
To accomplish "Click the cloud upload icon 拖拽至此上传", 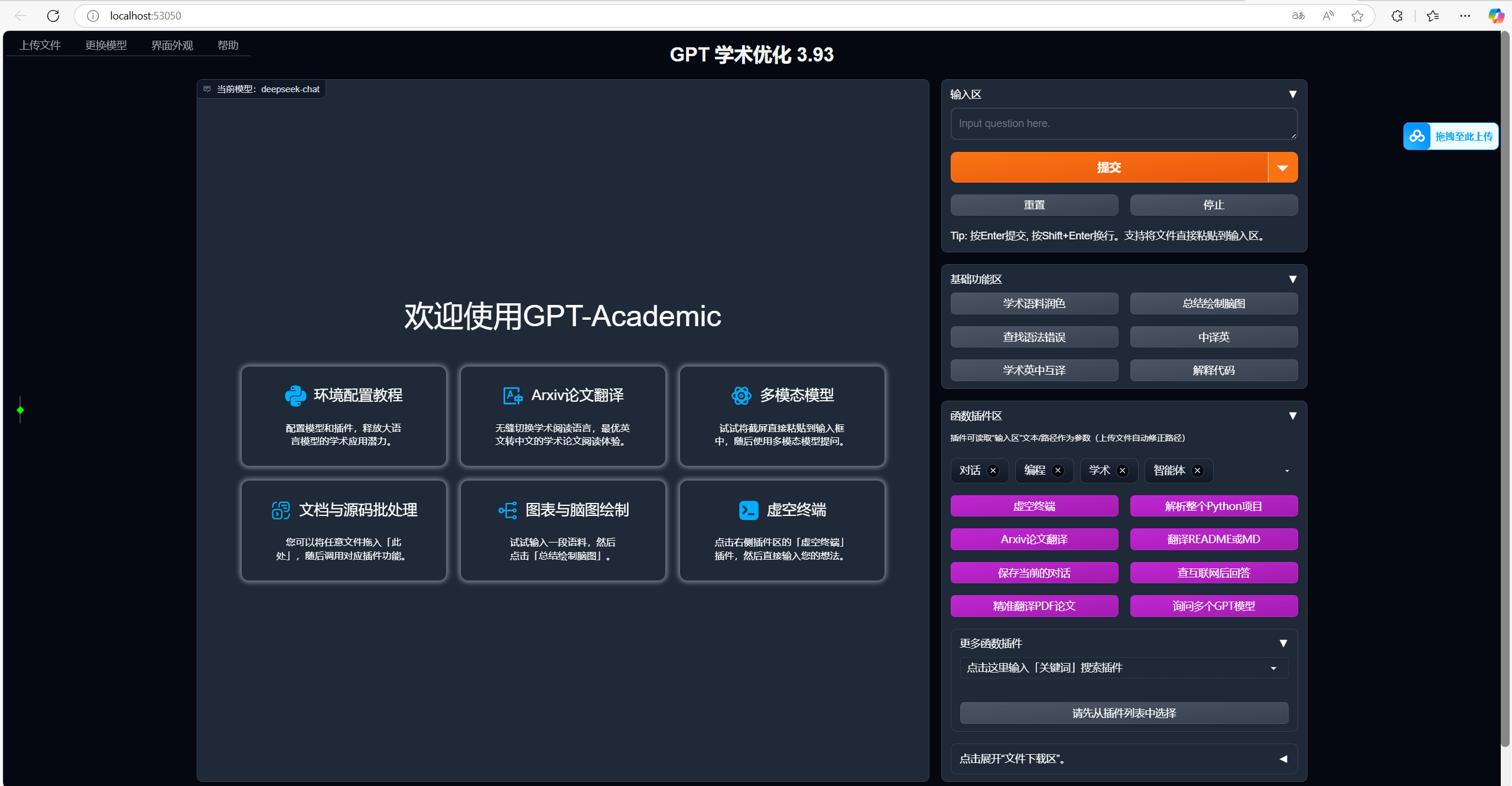I will (1417, 137).
